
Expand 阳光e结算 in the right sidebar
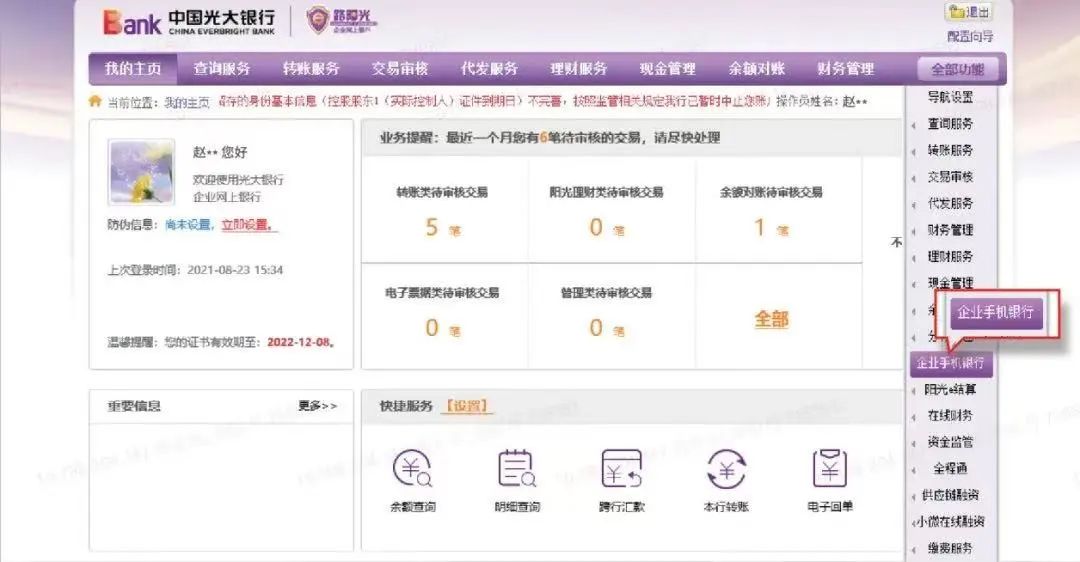pos(951,389)
